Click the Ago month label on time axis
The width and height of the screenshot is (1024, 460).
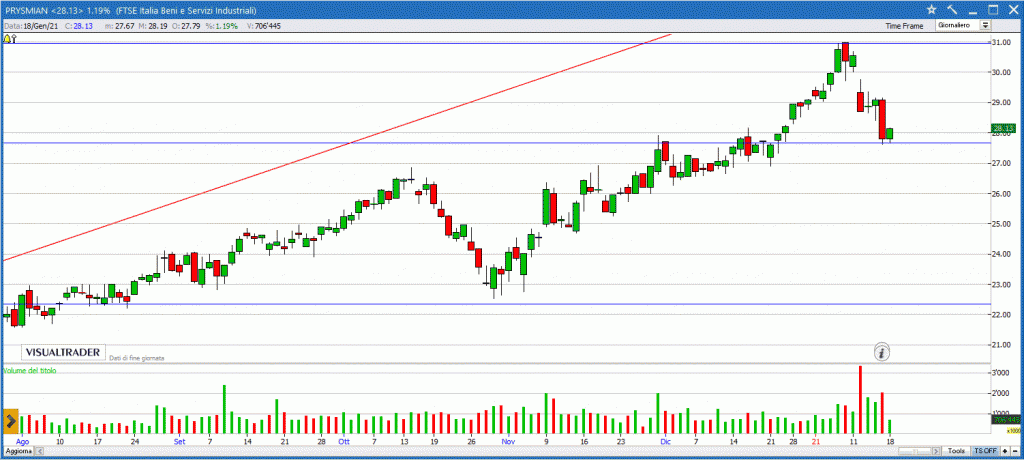point(22,442)
